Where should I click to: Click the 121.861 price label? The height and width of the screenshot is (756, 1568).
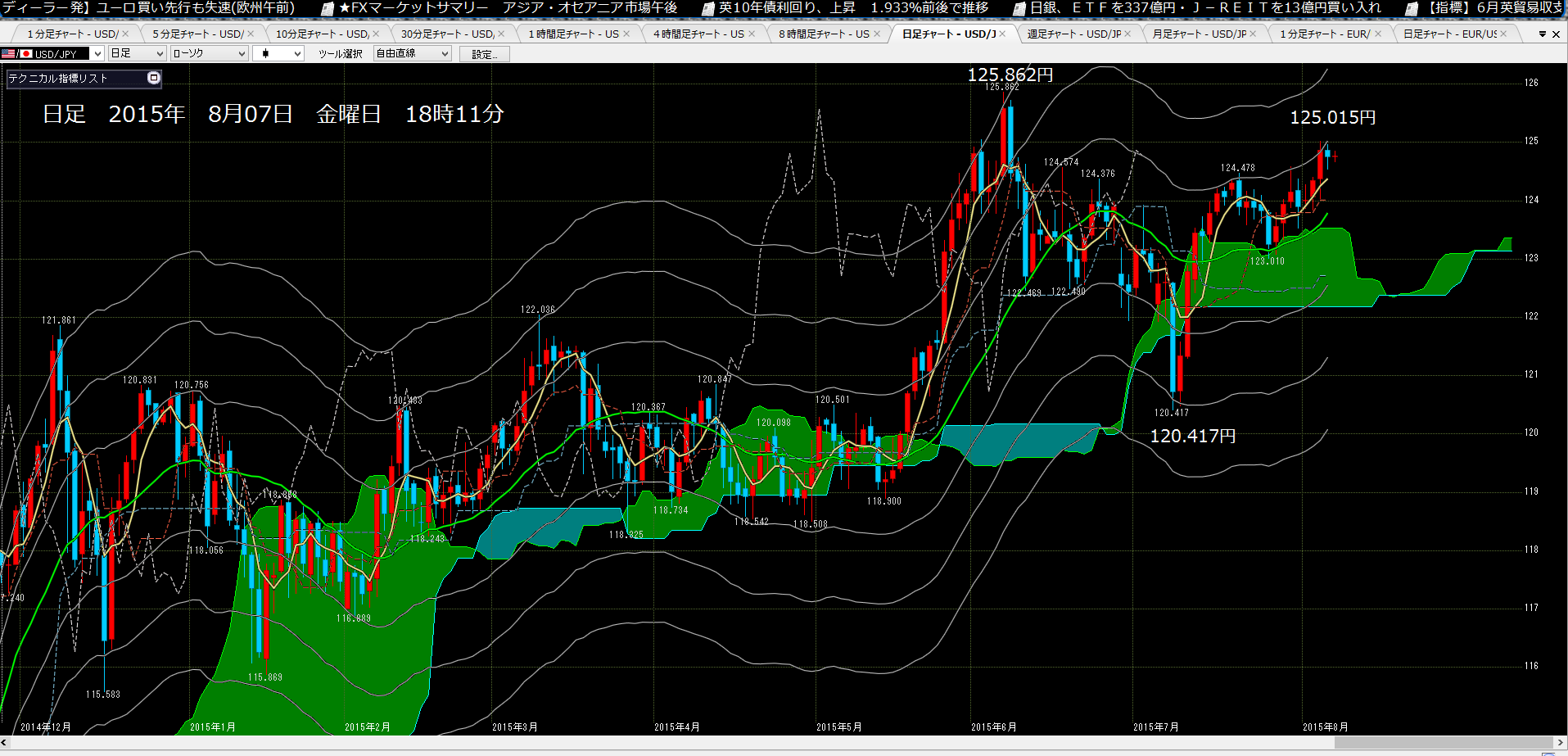click(58, 320)
